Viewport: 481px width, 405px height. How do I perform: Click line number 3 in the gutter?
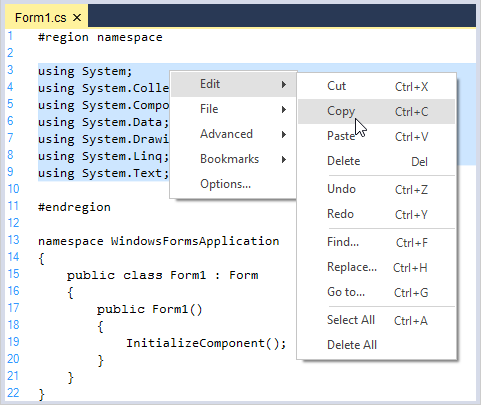click(10, 70)
